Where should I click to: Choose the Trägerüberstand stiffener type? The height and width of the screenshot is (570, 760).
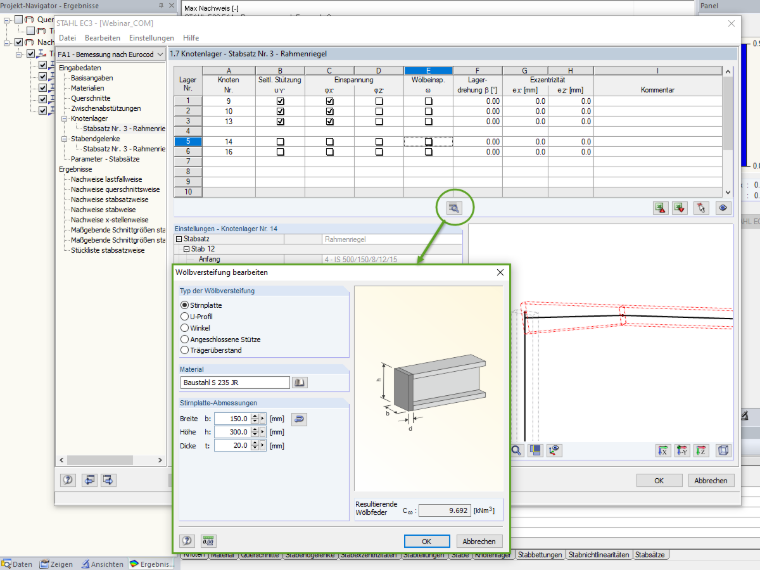184,350
